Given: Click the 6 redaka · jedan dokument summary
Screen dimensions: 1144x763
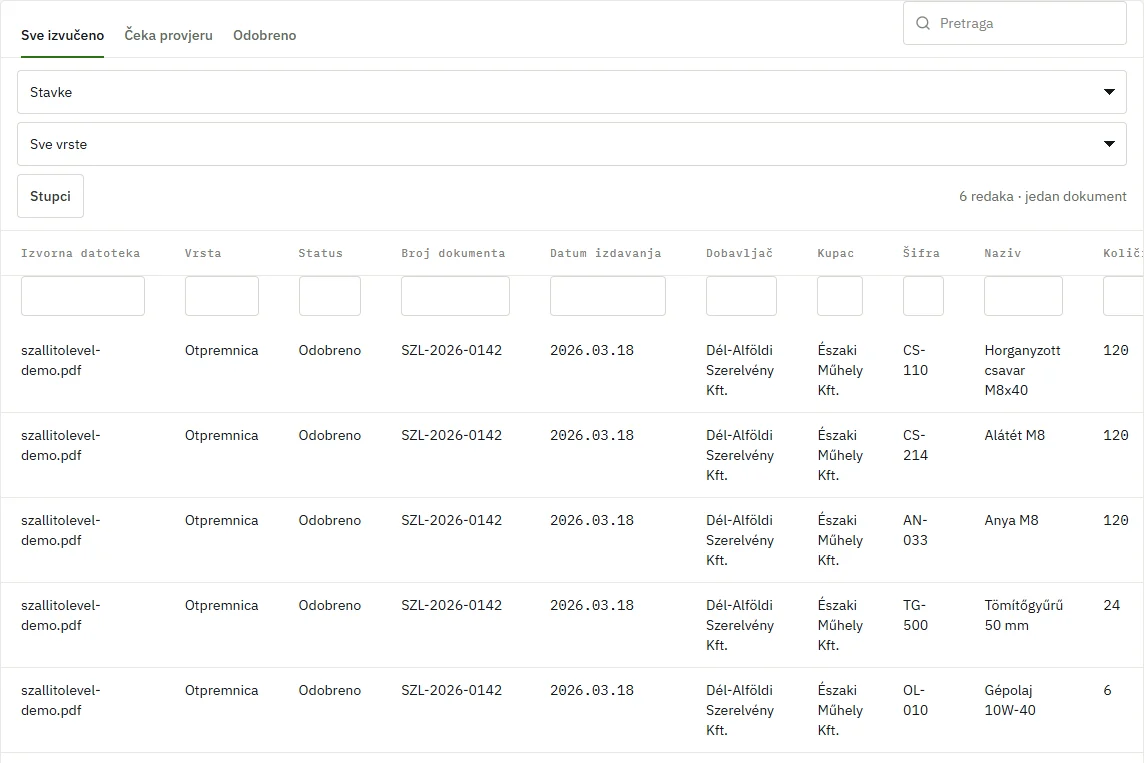Looking at the screenshot, I should coord(1043,196).
